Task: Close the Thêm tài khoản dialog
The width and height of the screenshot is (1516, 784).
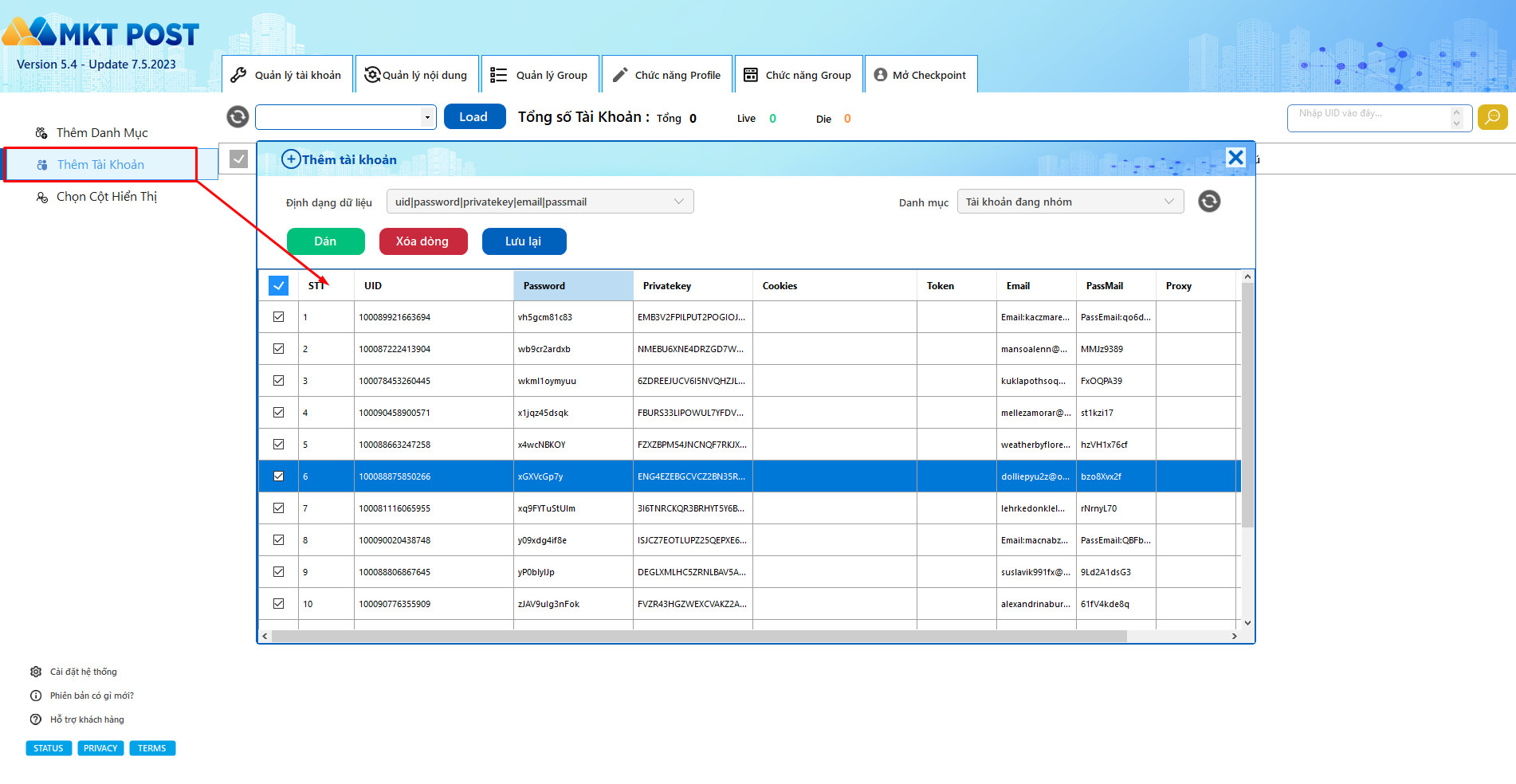Action: point(1235,158)
